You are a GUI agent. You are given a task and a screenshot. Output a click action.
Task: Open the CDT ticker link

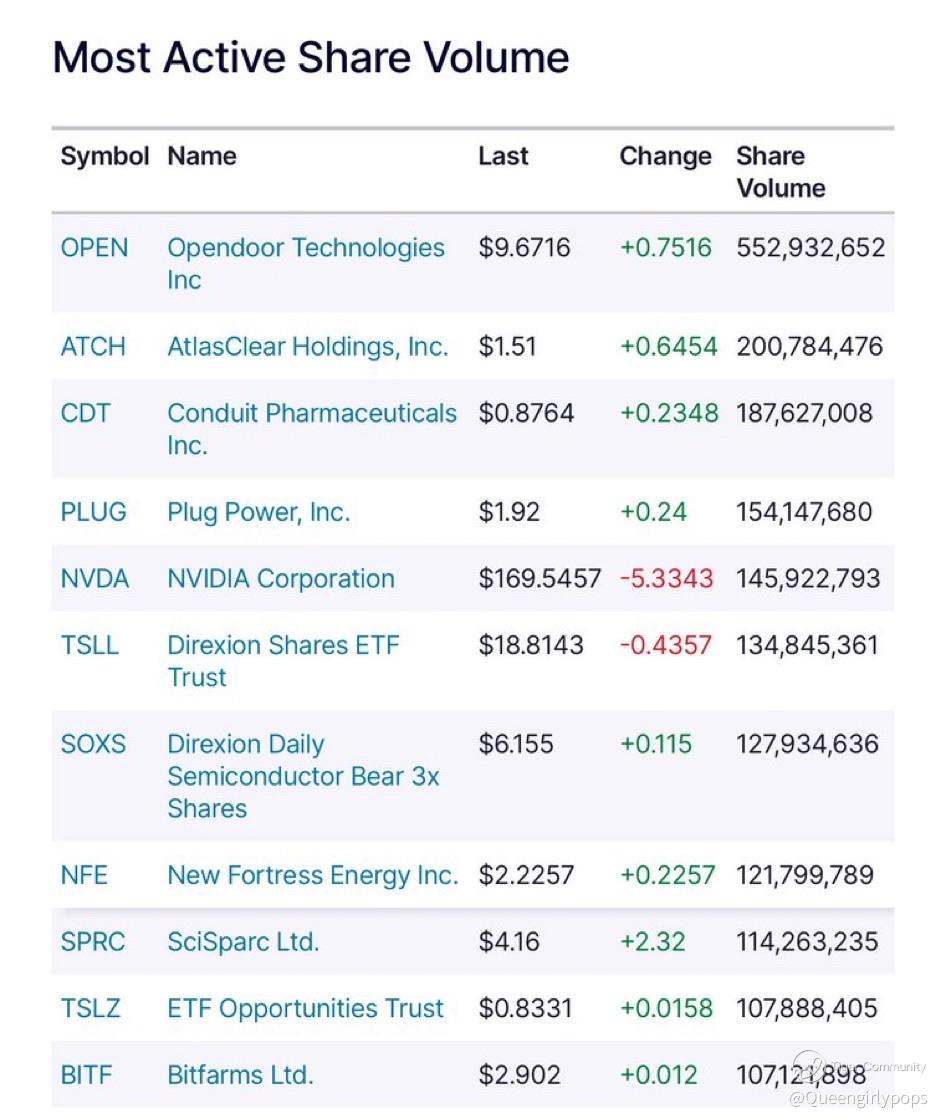85,413
